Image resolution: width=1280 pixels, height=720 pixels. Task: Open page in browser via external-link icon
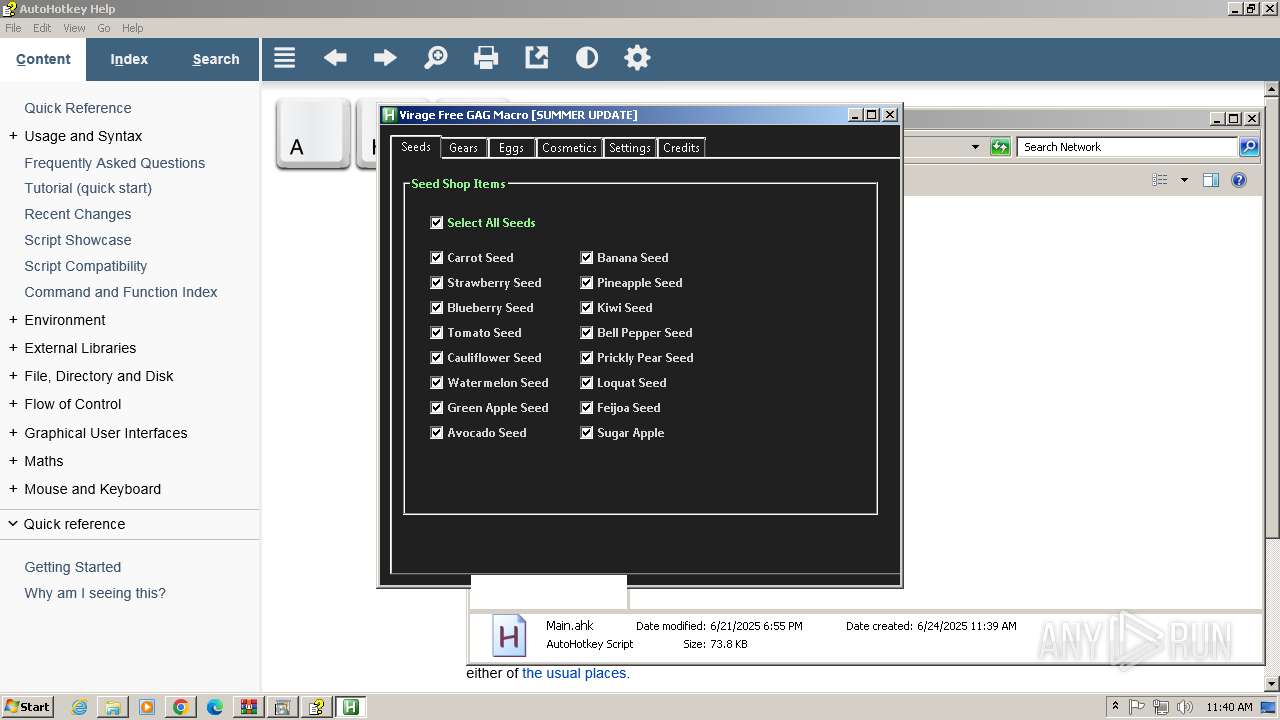pyautogui.click(x=537, y=58)
